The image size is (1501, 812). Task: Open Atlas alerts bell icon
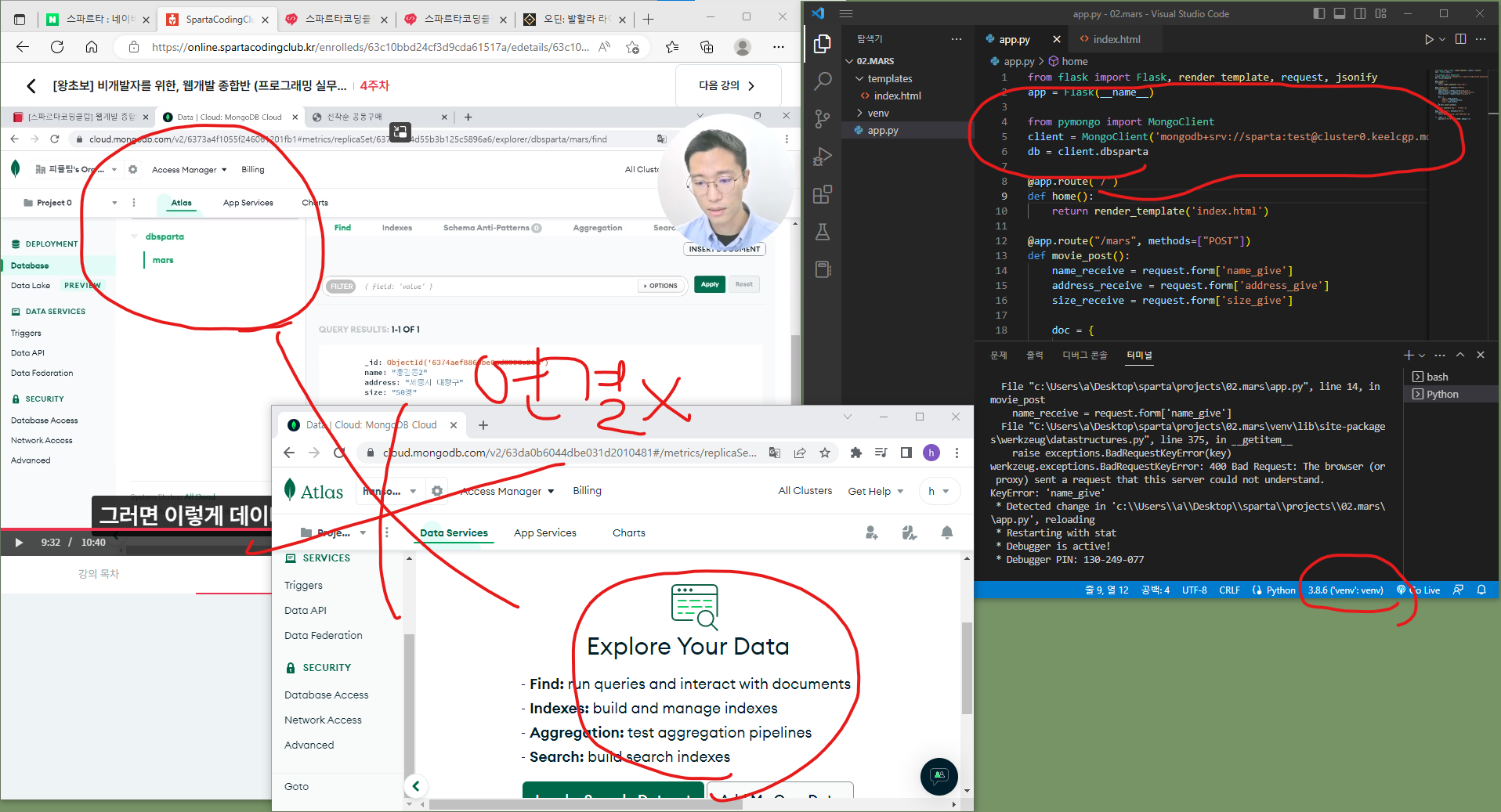[x=947, y=532]
